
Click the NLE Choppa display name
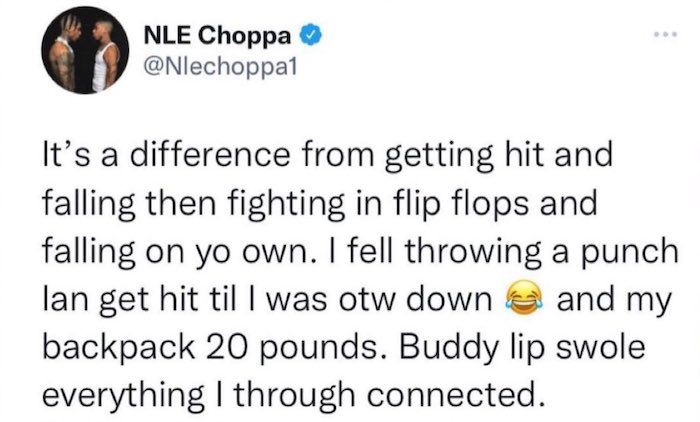point(217,35)
